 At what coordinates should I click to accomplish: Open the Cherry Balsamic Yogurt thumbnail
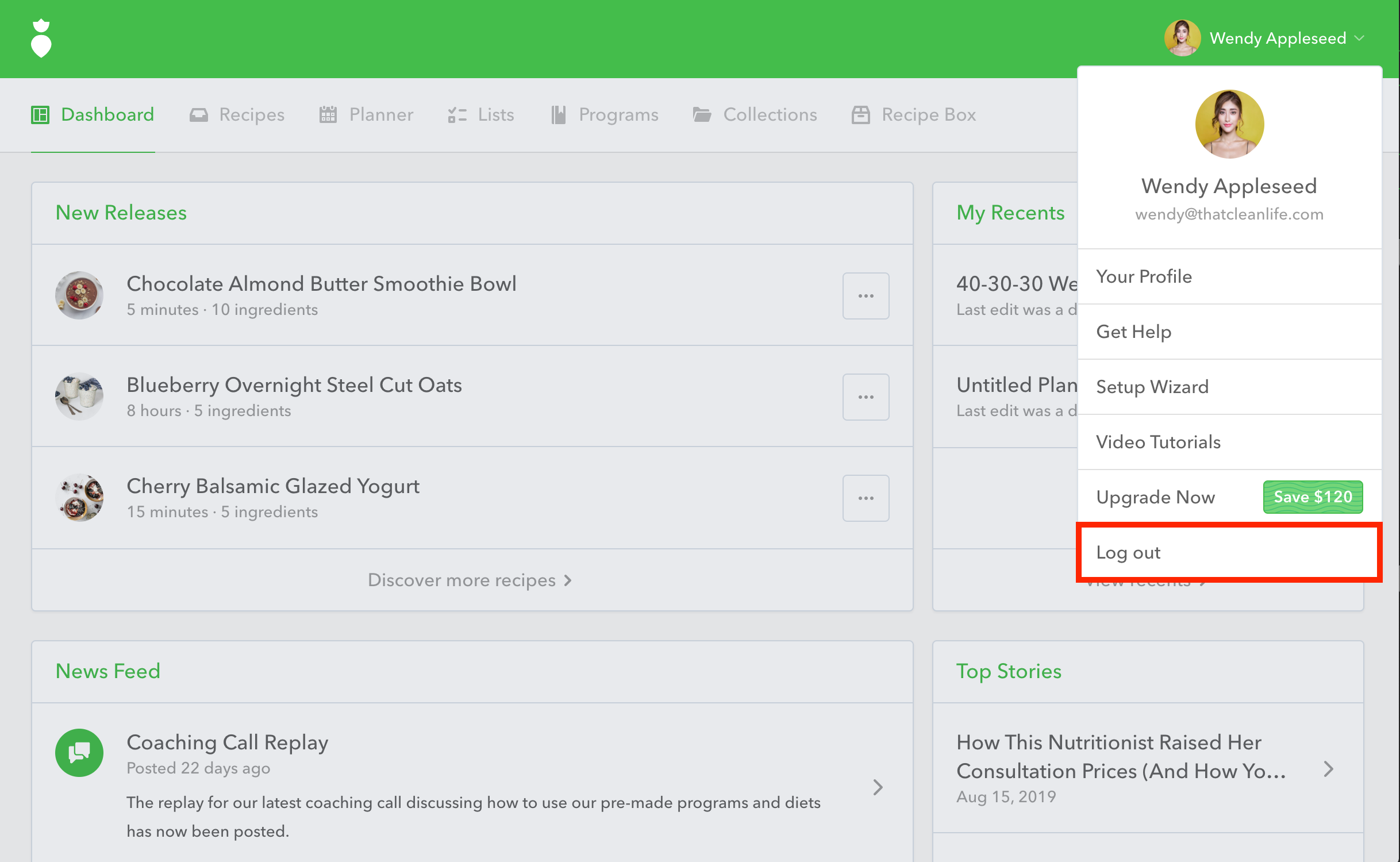(x=79, y=498)
